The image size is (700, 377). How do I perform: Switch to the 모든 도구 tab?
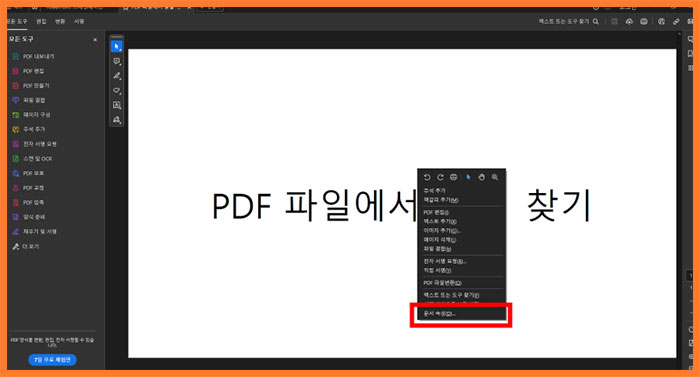(17, 21)
